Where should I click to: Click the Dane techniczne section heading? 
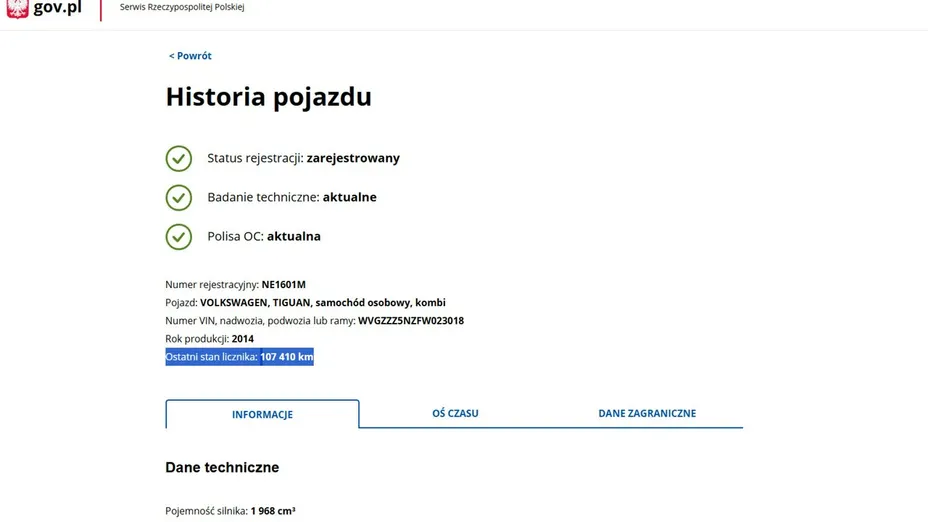222,468
